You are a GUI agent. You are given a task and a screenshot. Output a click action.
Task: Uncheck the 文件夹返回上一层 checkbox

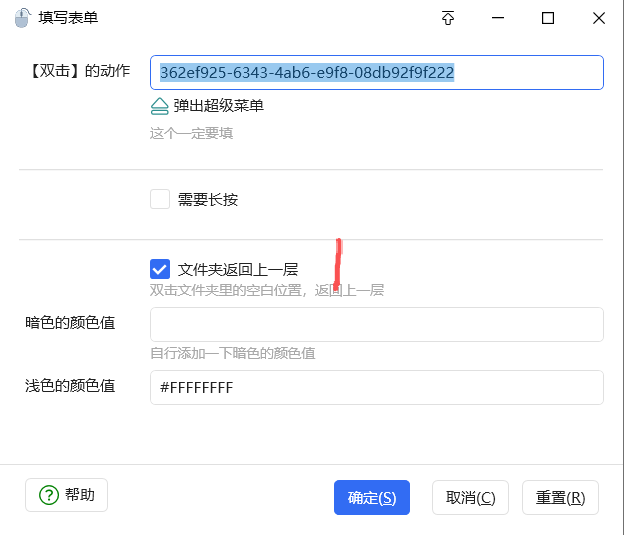tap(160, 269)
